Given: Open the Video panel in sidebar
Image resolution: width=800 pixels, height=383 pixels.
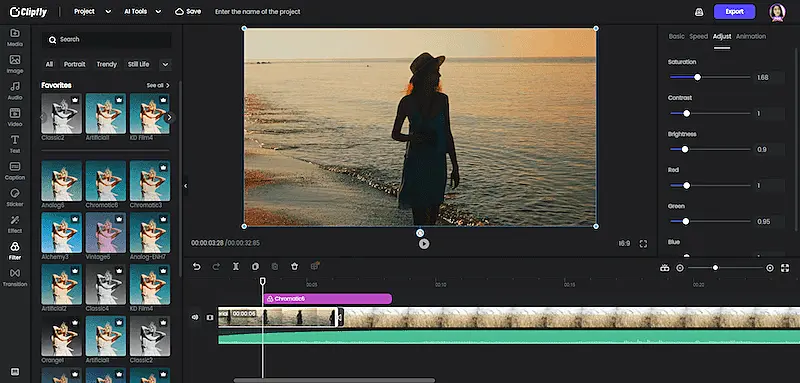Looking at the screenshot, I should 15,117.
